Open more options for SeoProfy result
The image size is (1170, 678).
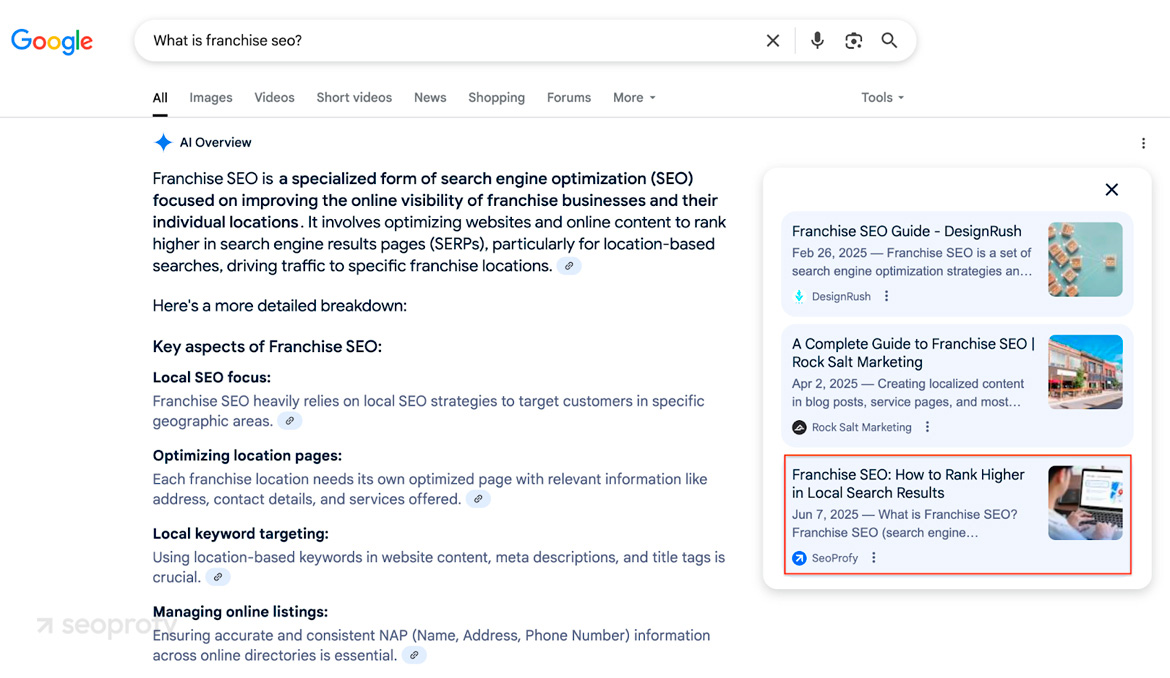(874, 558)
